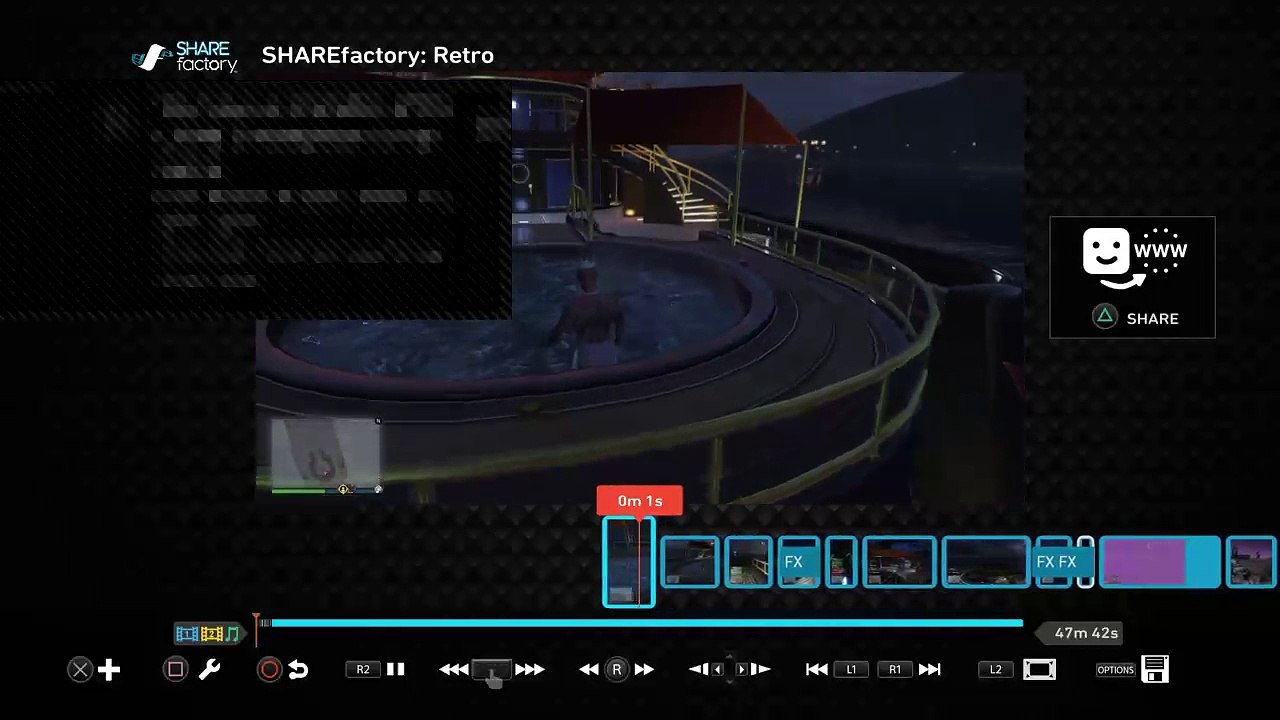1280x720 pixels.
Task: Click the SHAREfactory: Retro project title
Action: point(378,56)
